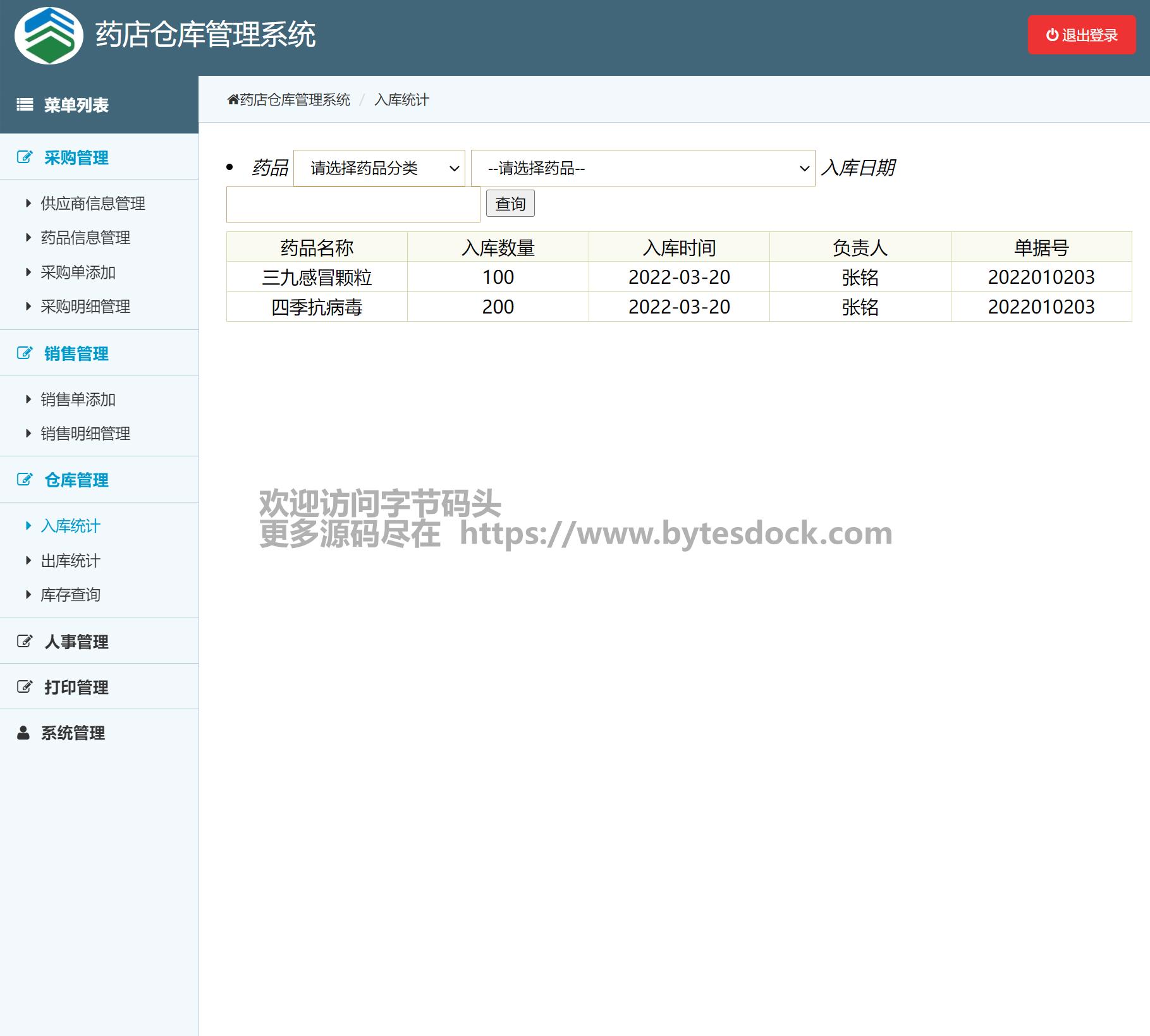Click the 入库日期 date input field
This screenshot has width=1150, height=1036.
pyautogui.click(x=353, y=205)
